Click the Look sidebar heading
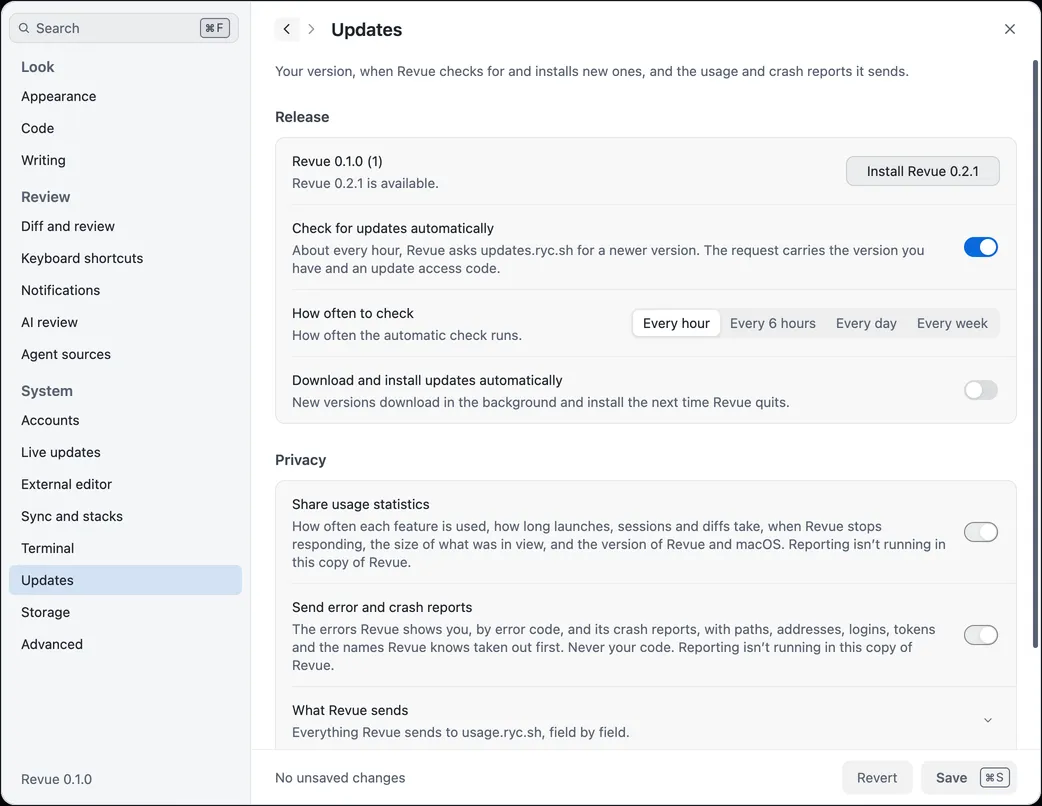1042x806 pixels. point(37,67)
